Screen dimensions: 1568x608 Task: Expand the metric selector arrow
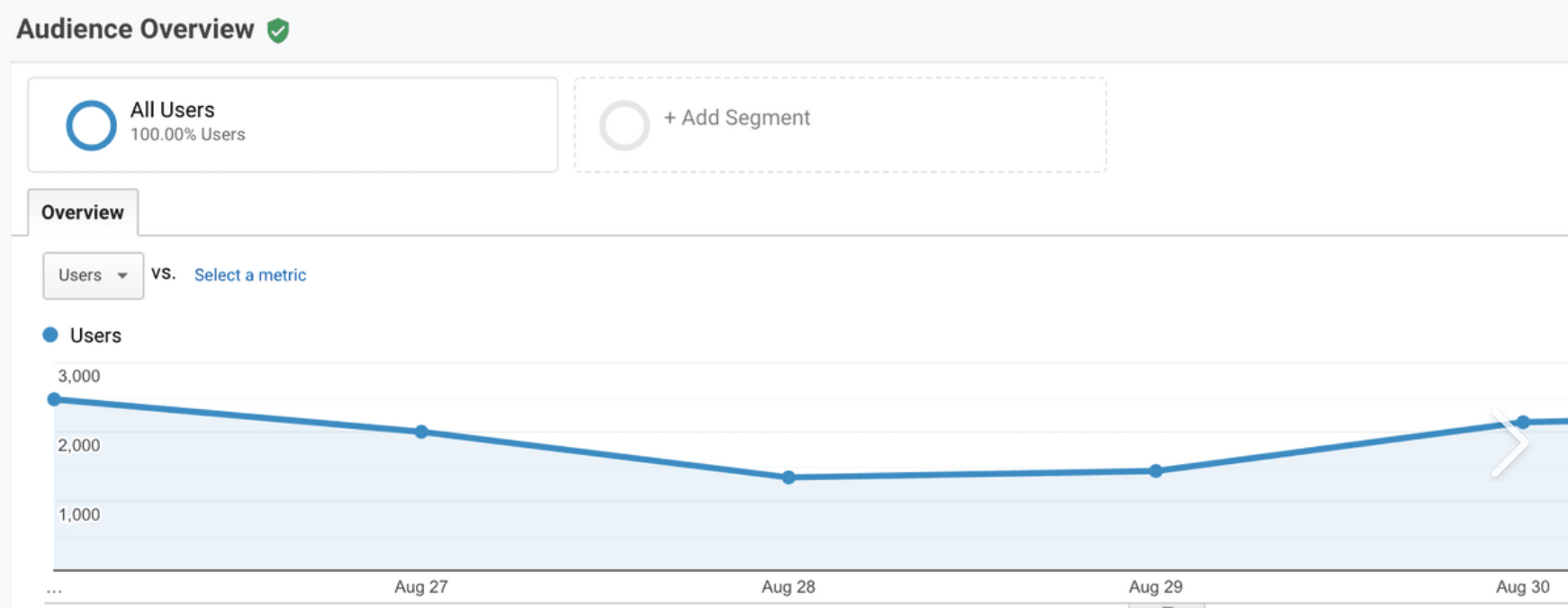point(122,276)
